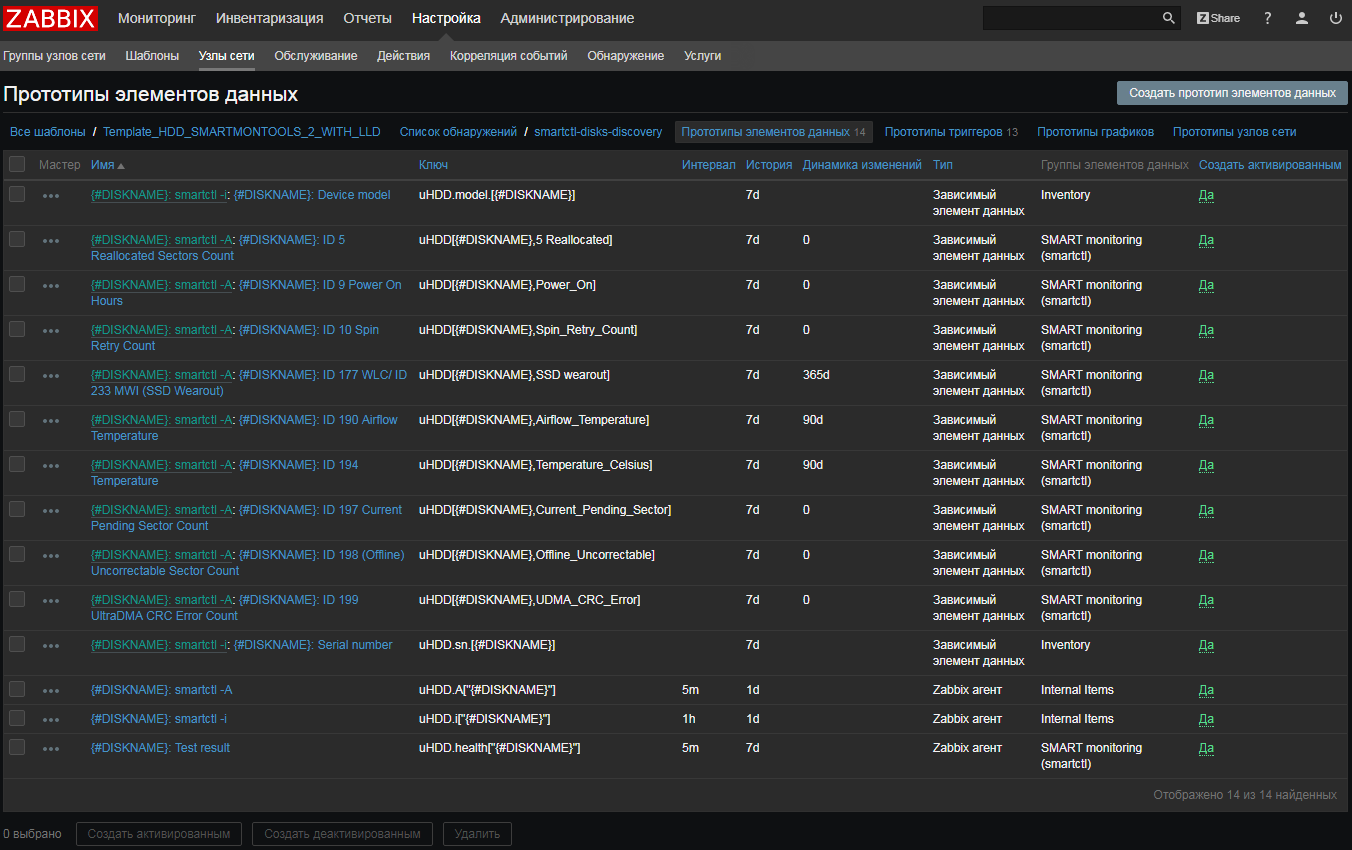Open the help question mark icon

tap(1267, 18)
